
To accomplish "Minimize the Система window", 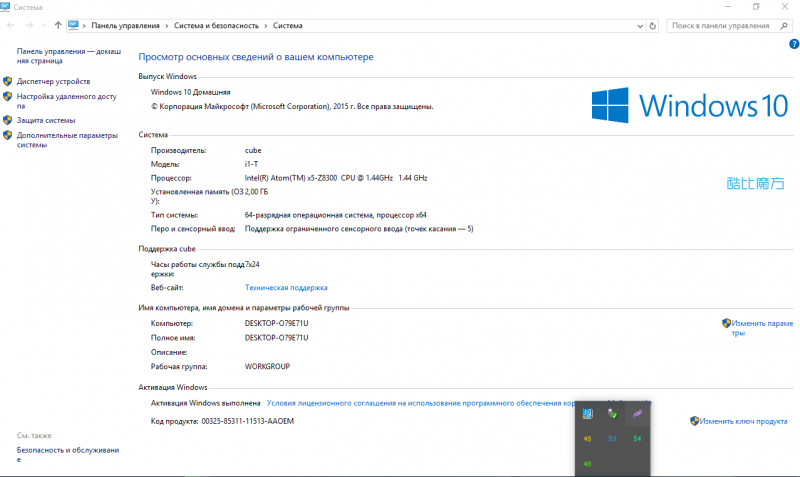I will click(x=728, y=7).
